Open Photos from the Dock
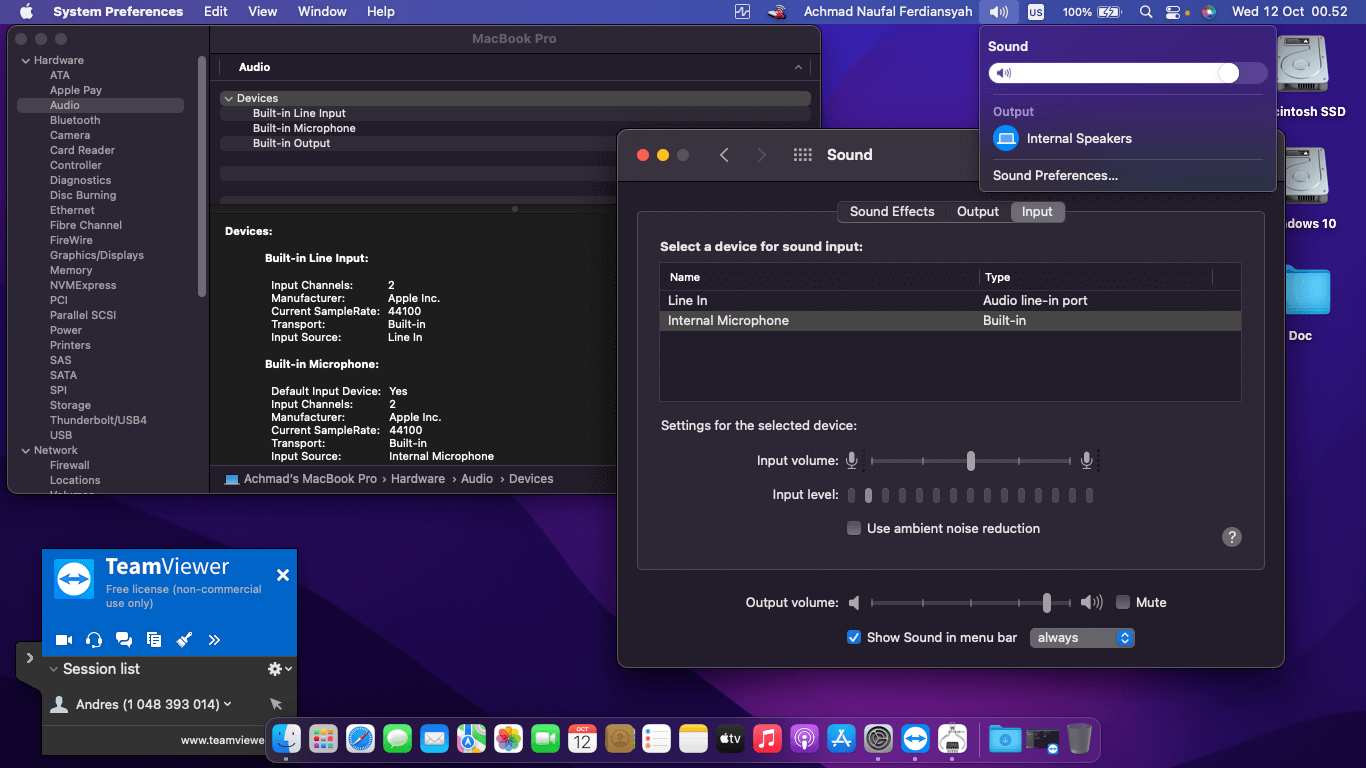Image resolution: width=1366 pixels, height=768 pixels. [x=508, y=739]
